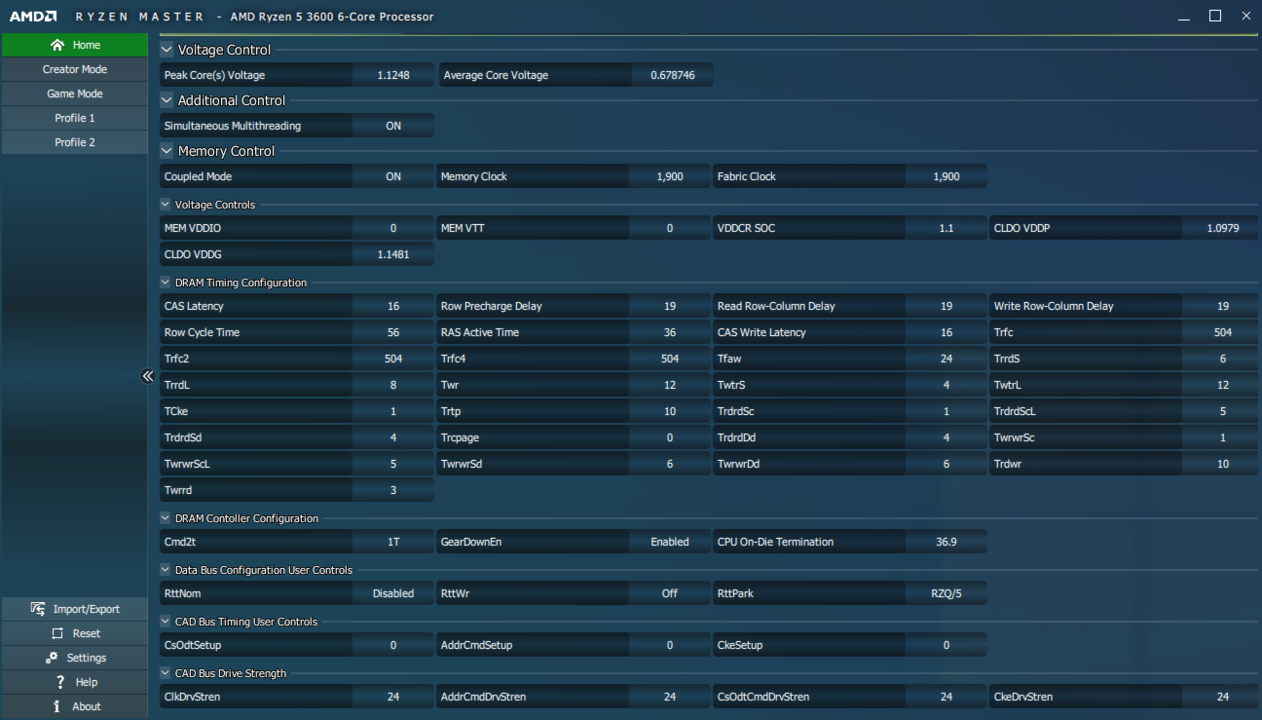Switch to Game Mode
Image resolution: width=1262 pixels, height=720 pixels.
pyautogui.click(x=75, y=94)
